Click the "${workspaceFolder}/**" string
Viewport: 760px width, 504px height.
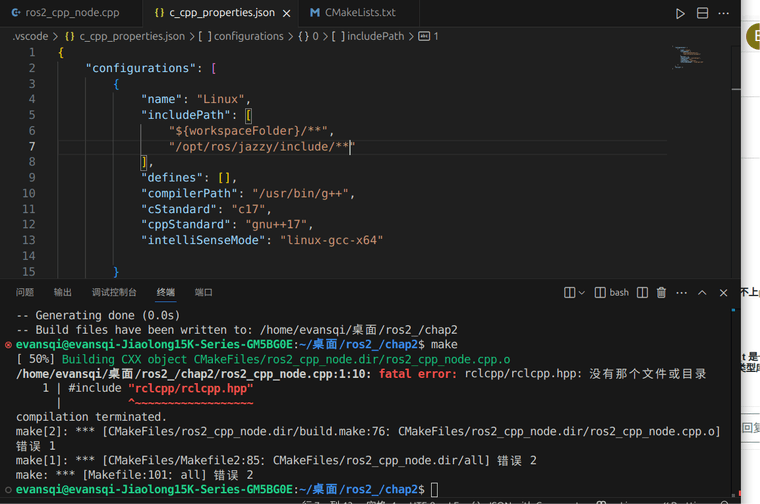click(248, 131)
